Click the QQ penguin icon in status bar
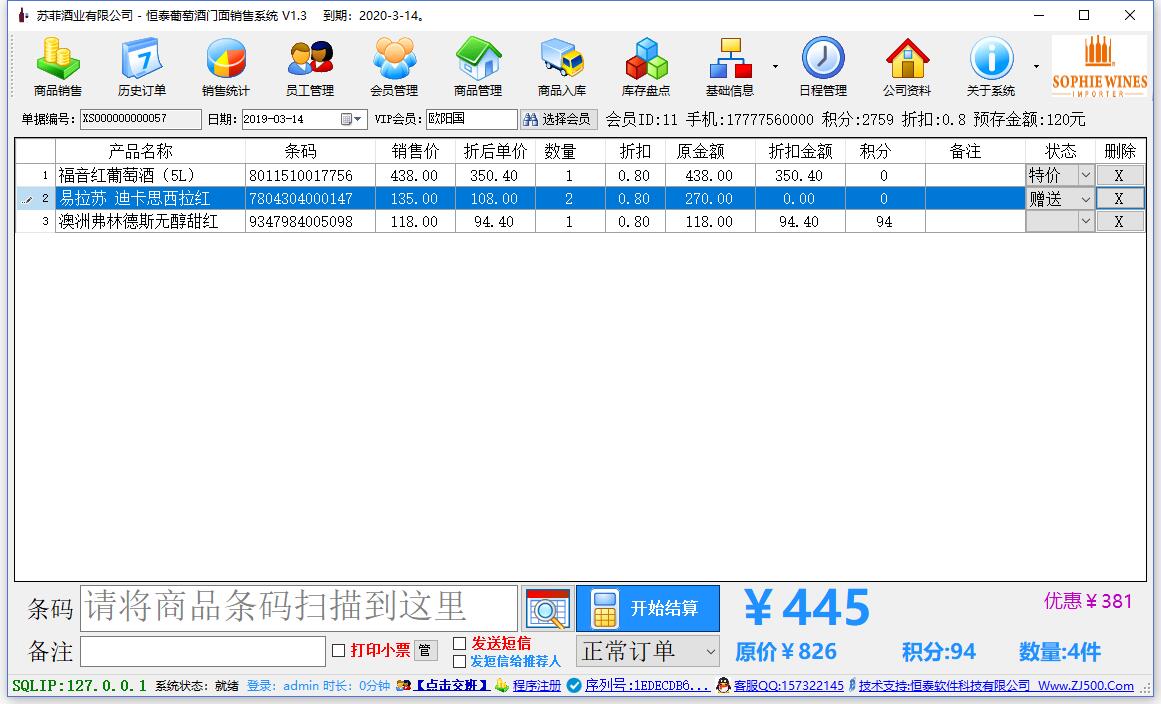The width and height of the screenshot is (1161, 704). coord(723,685)
